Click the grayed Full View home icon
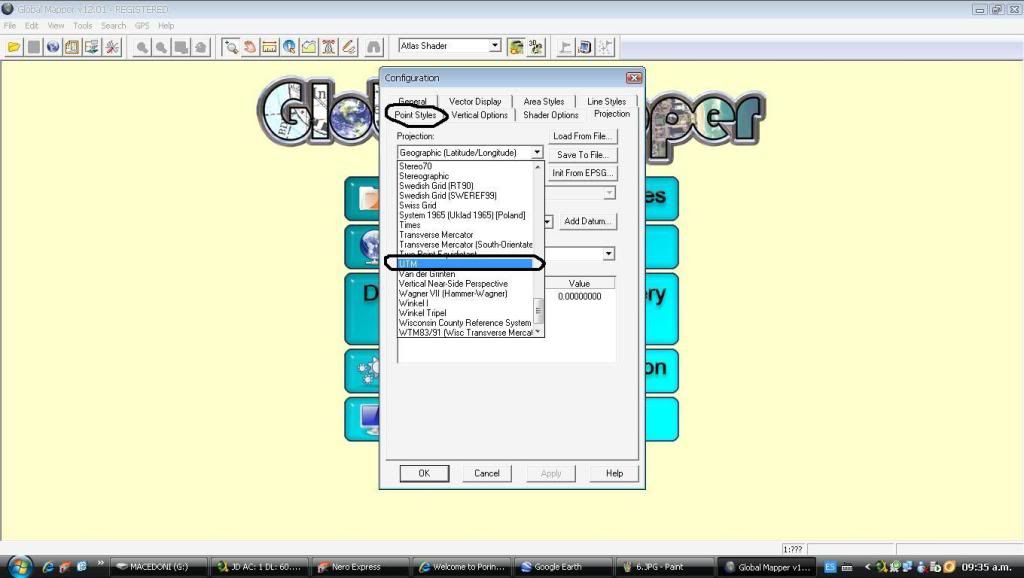This screenshot has width=1024, height=578. (x=200, y=47)
